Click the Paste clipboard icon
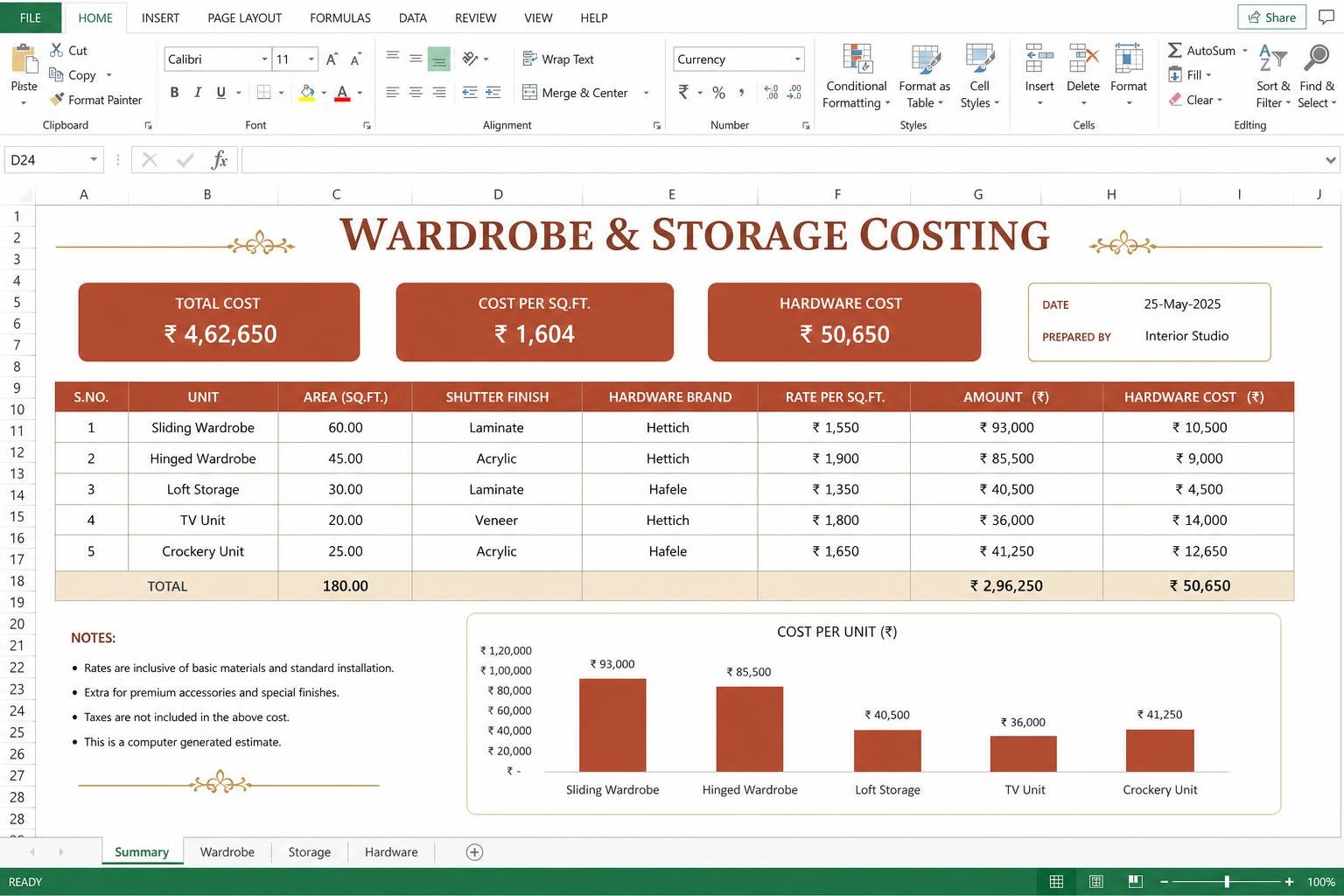The height and width of the screenshot is (896, 1344). tap(24, 59)
